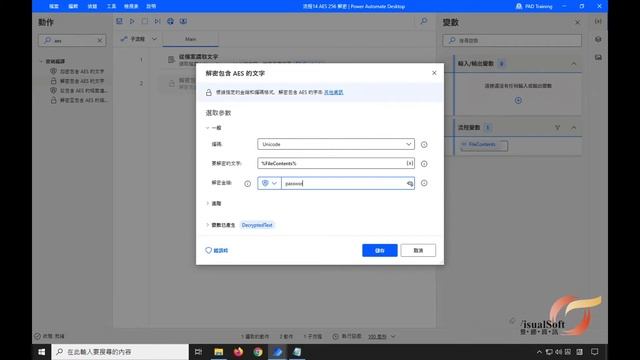Open the Images pane icon on right sidebar
This screenshot has height=360, width=640.
tap(598, 58)
